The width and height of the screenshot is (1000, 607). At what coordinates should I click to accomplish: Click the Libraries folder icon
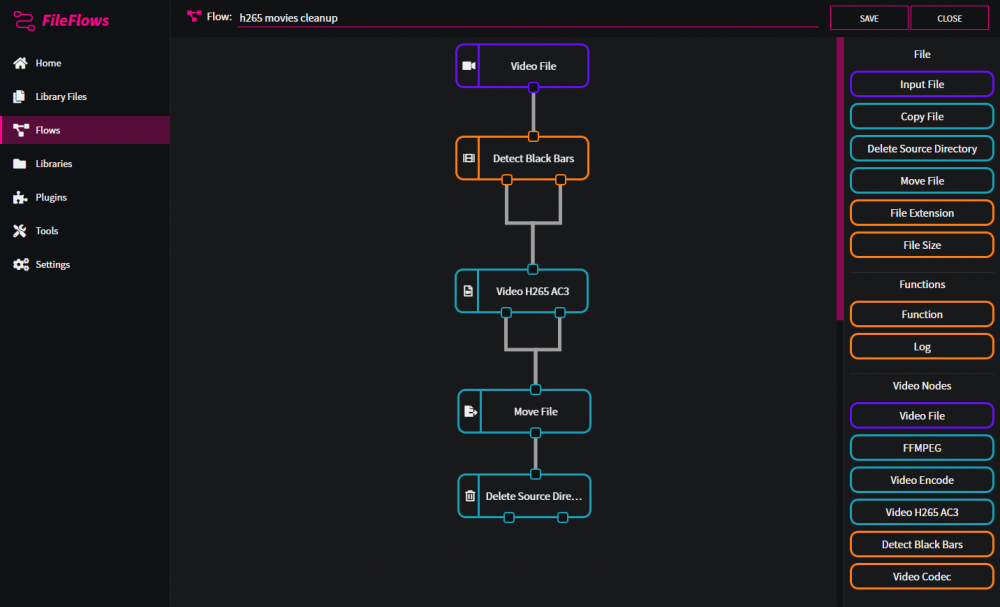[x=20, y=164]
